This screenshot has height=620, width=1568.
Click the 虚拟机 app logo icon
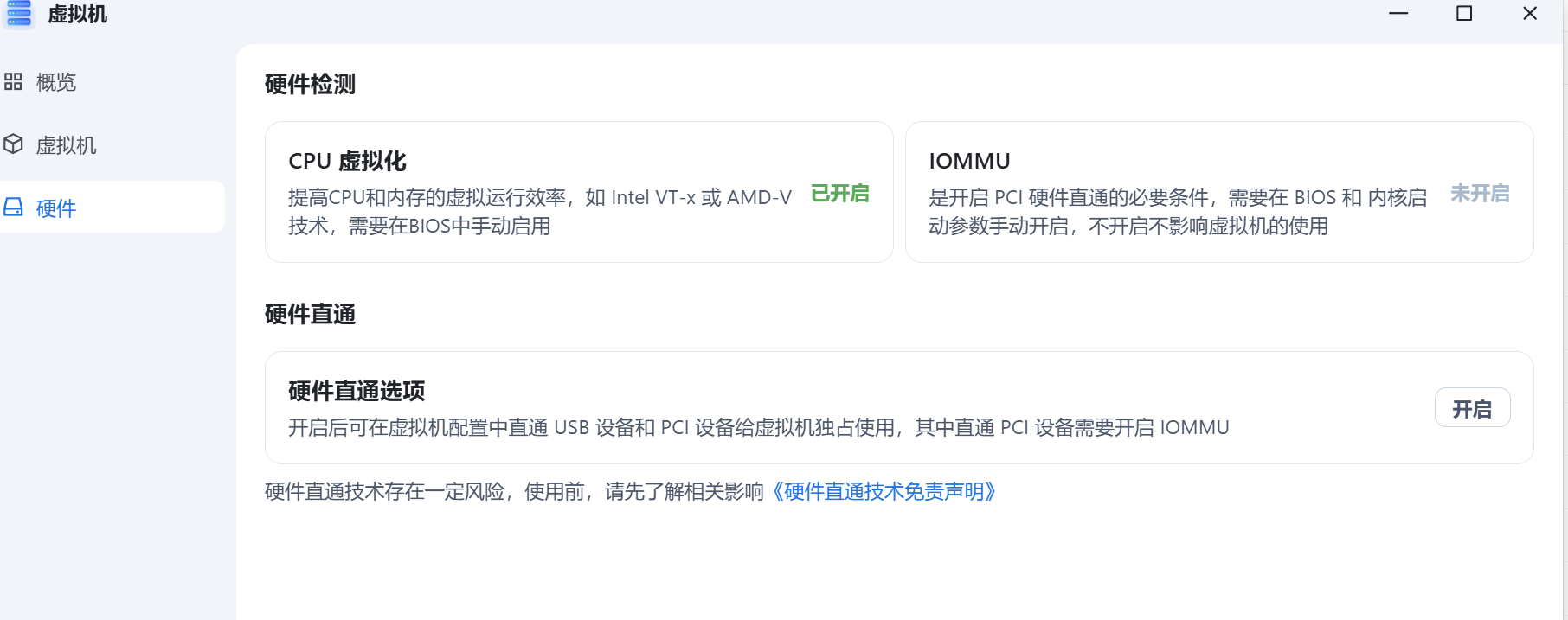tap(19, 14)
